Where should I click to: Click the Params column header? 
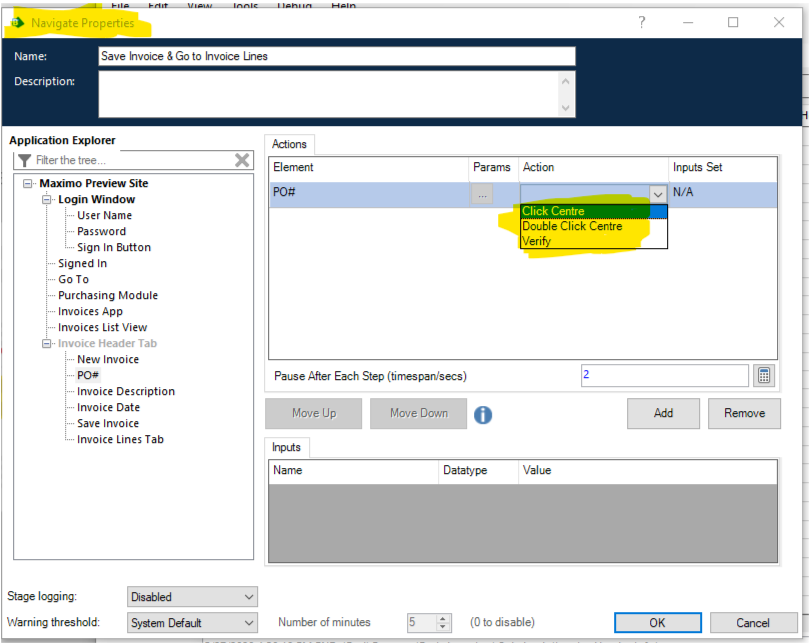493,168
